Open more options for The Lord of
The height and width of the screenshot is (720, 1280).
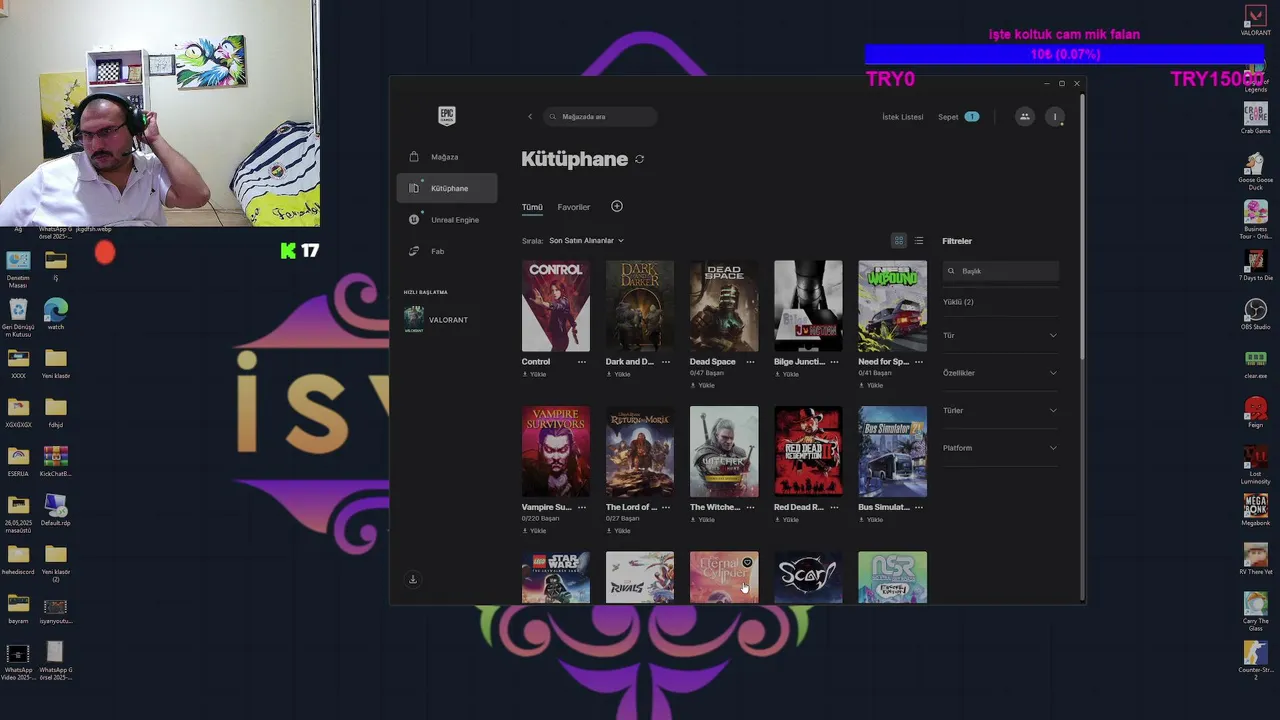(x=666, y=507)
